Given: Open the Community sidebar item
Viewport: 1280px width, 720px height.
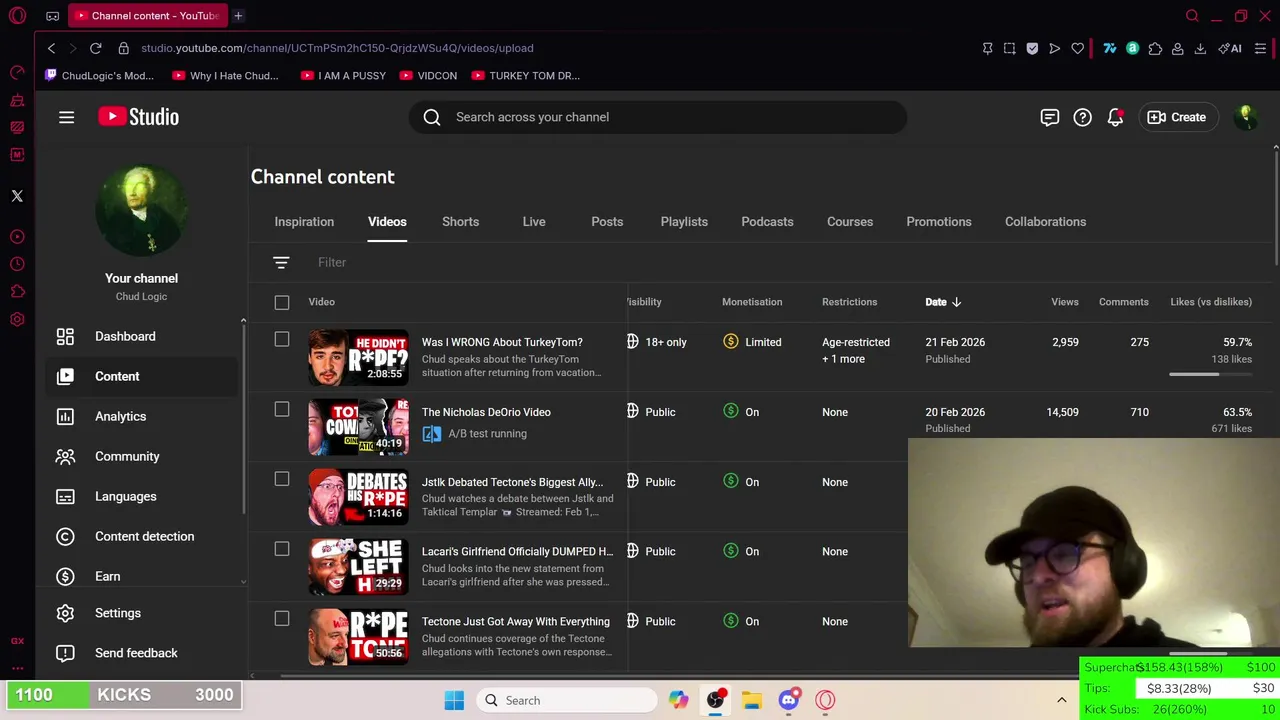Looking at the screenshot, I should click(x=140, y=456).
